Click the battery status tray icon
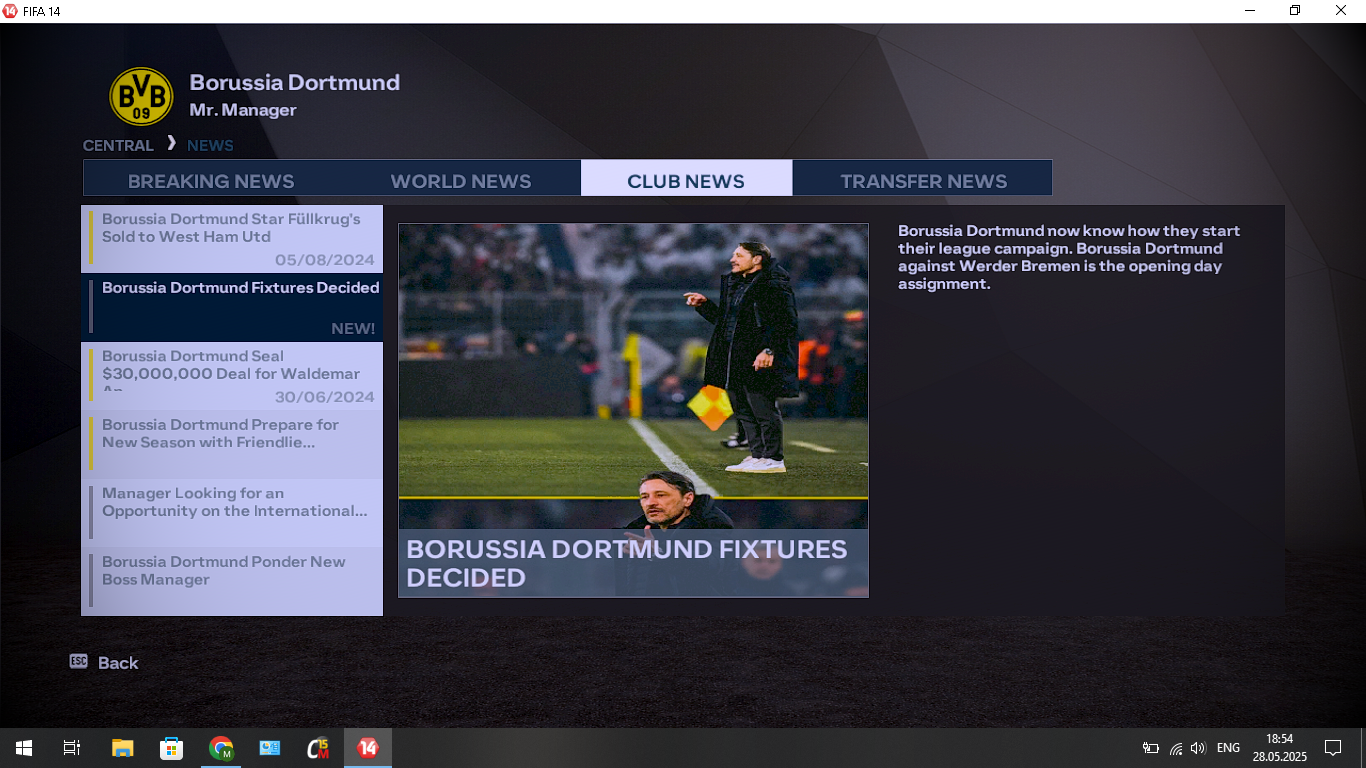This screenshot has width=1366, height=768. click(x=1151, y=748)
